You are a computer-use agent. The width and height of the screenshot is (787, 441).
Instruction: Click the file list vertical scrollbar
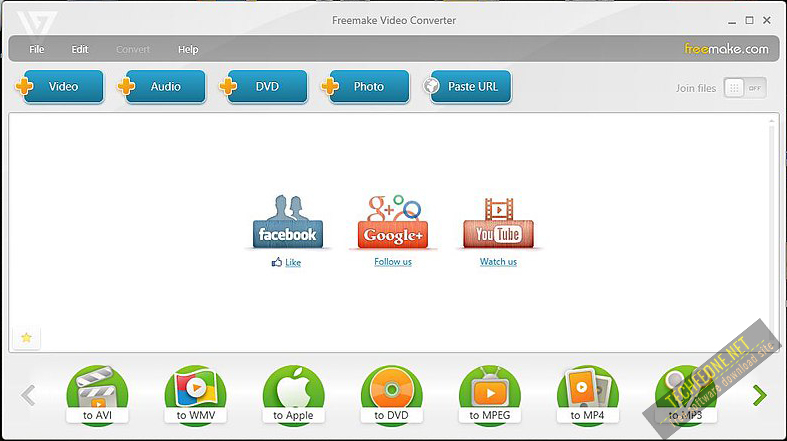tap(772, 232)
